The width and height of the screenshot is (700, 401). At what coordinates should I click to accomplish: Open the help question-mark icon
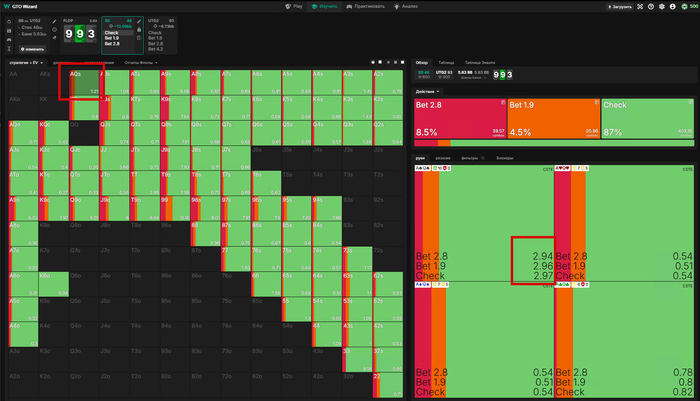[651, 7]
